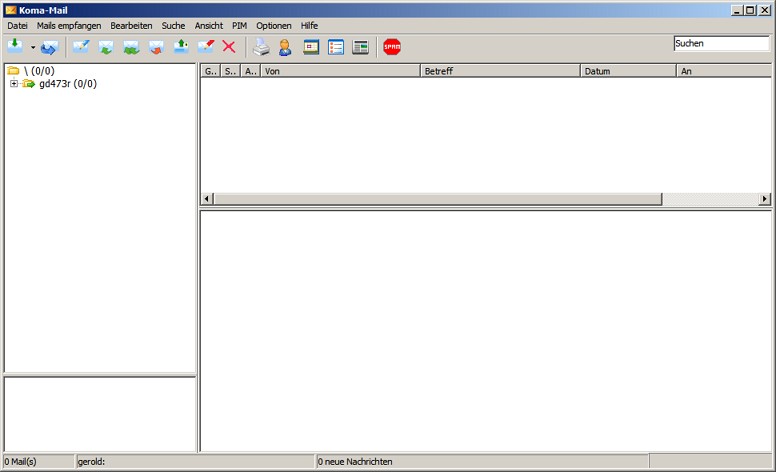Minimize the Koma-Mail window
The image size is (776, 472).
(737, 10)
